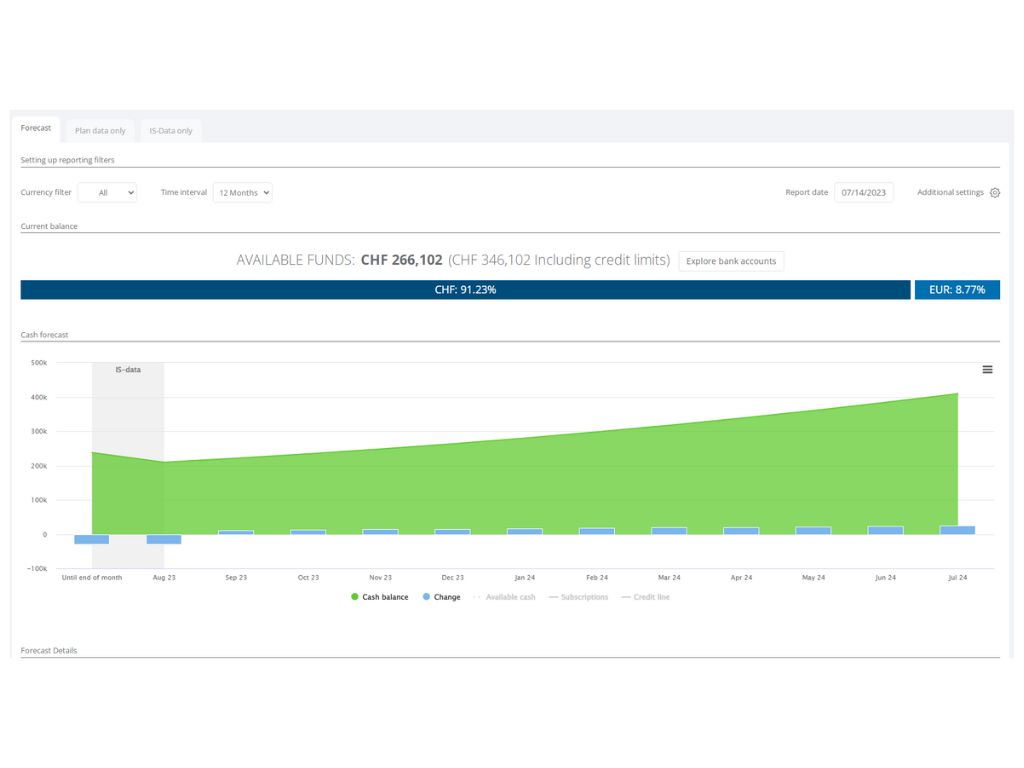The height and width of the screenshot is (768, 1024).
Task: Click the EUR 8.77% balance bar
Action: coord(957,290)
